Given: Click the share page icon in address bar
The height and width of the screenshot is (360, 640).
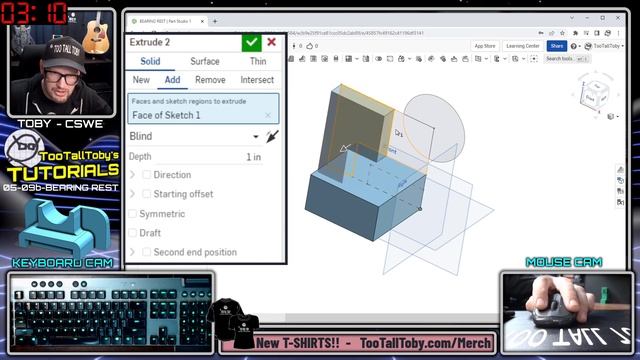Looking at the screenshot, I should coord(551,33).
